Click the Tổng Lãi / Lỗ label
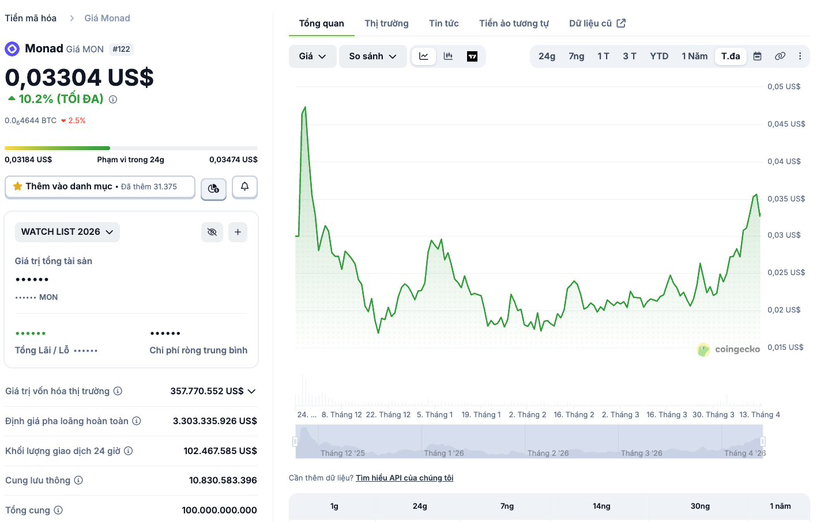This screenshot has height=522, width=828. (42, 350)
